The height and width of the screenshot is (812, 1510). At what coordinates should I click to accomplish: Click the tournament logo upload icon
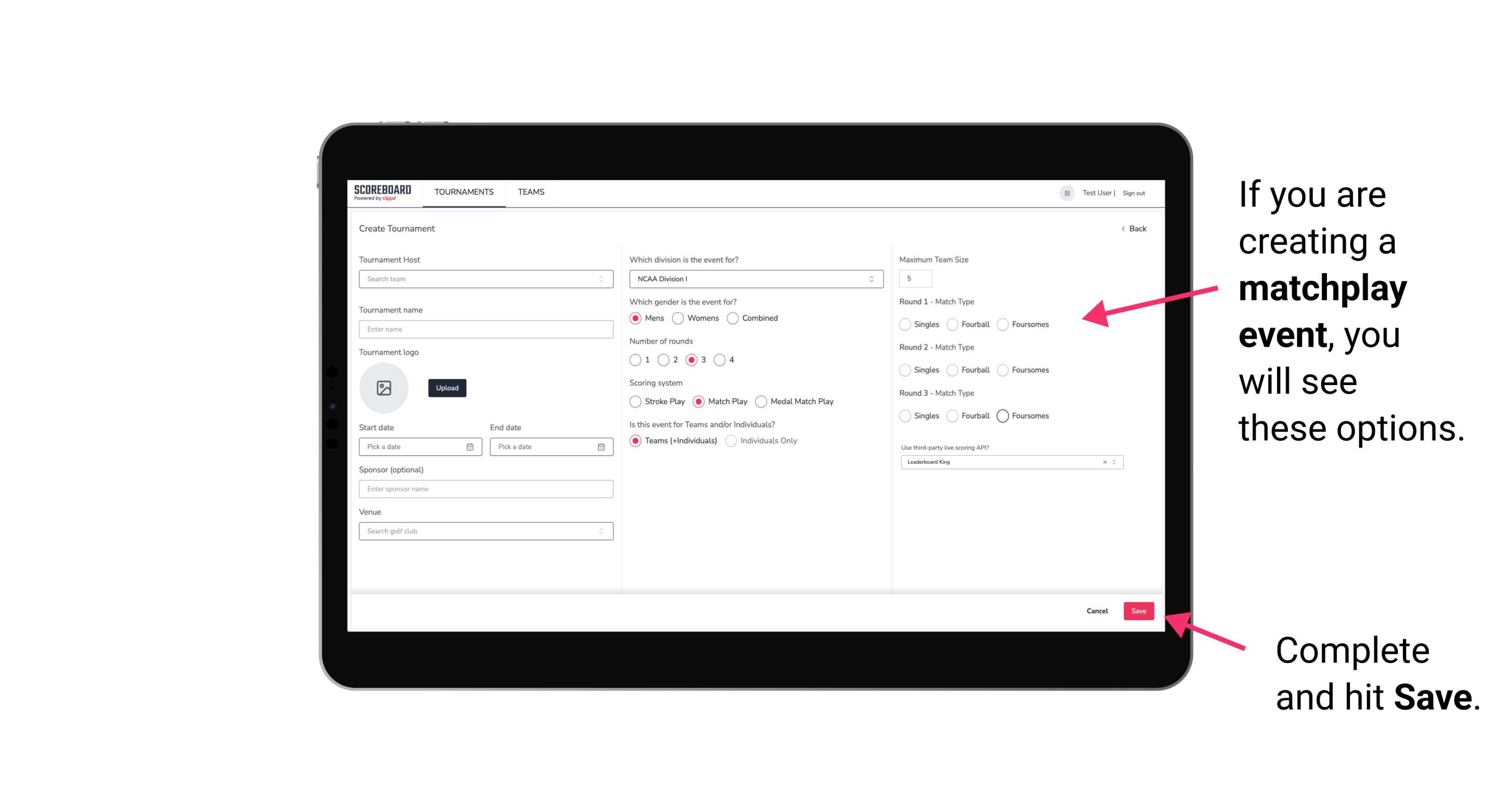click(x=385, y=388)
